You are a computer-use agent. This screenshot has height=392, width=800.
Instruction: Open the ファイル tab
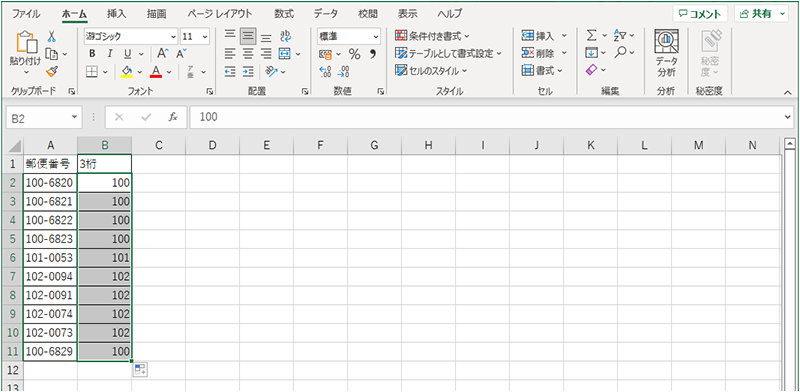(x=26, y=14)
